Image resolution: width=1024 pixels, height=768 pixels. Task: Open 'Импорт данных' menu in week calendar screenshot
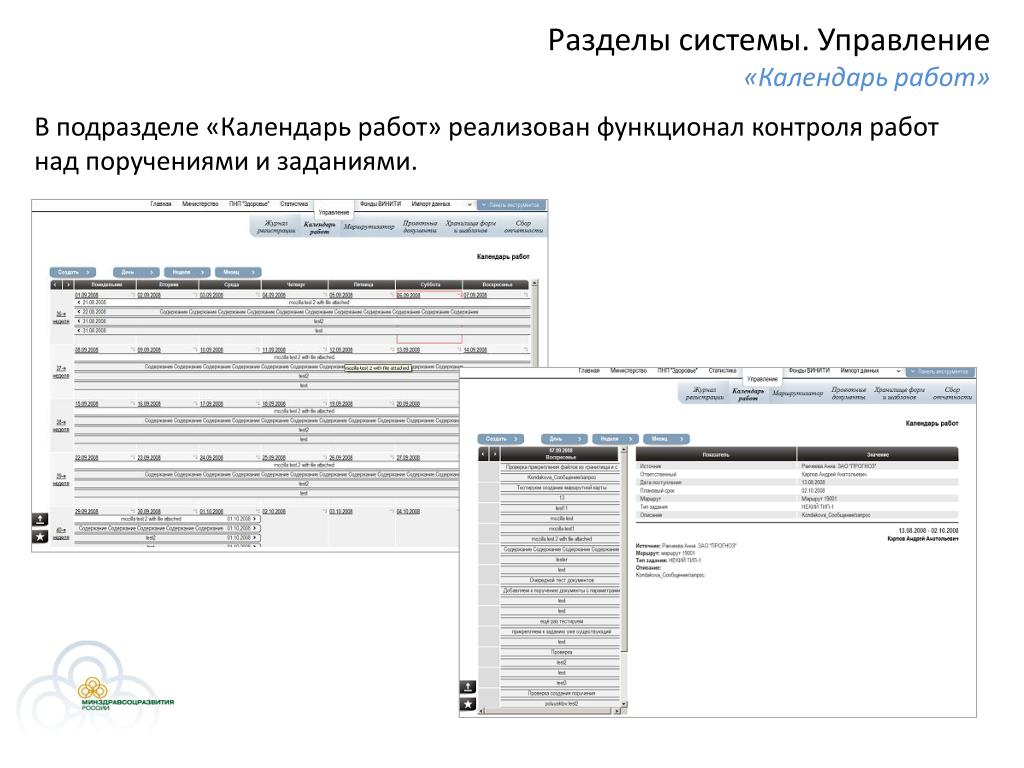pos(431,204)
